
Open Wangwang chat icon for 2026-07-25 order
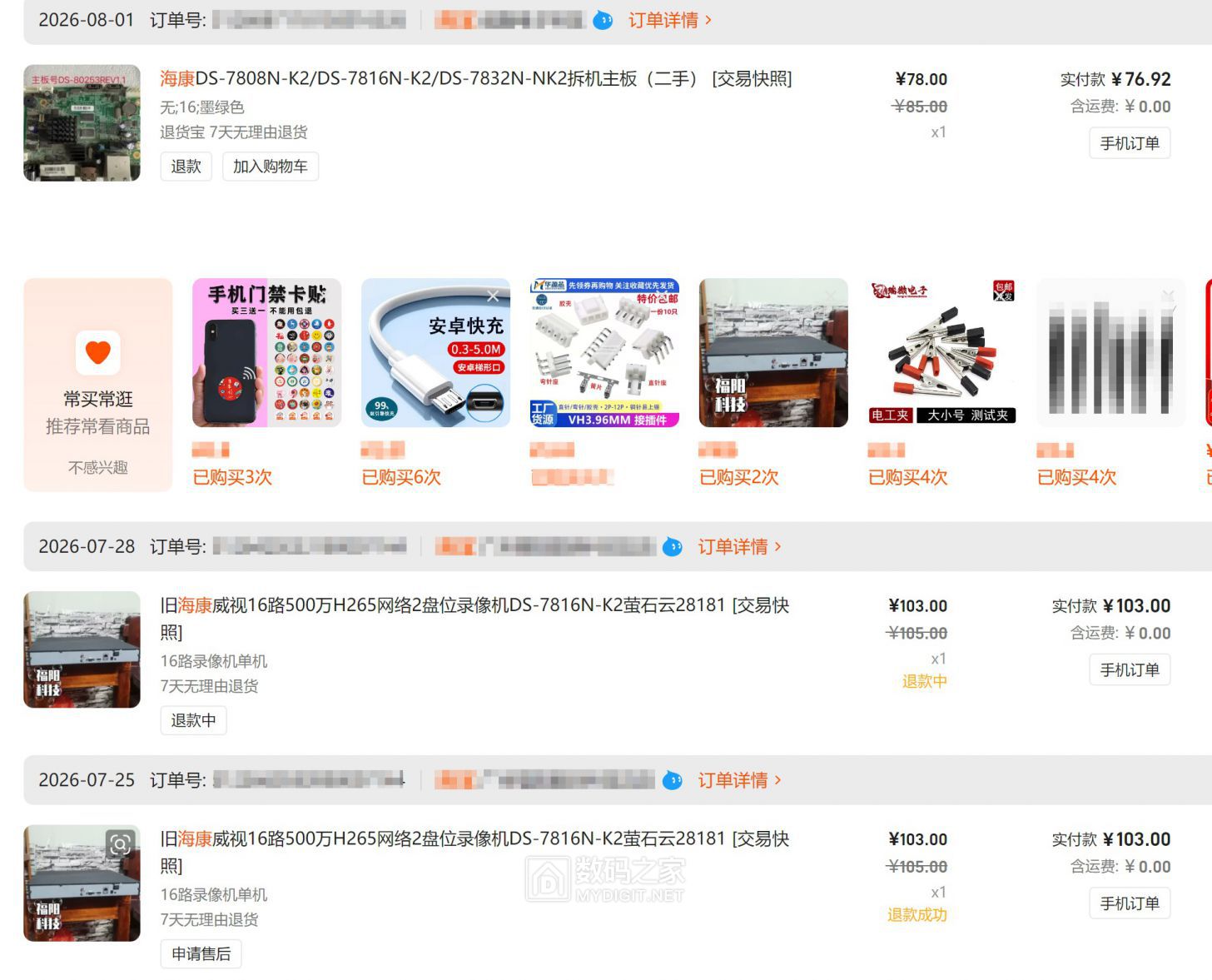673,780
